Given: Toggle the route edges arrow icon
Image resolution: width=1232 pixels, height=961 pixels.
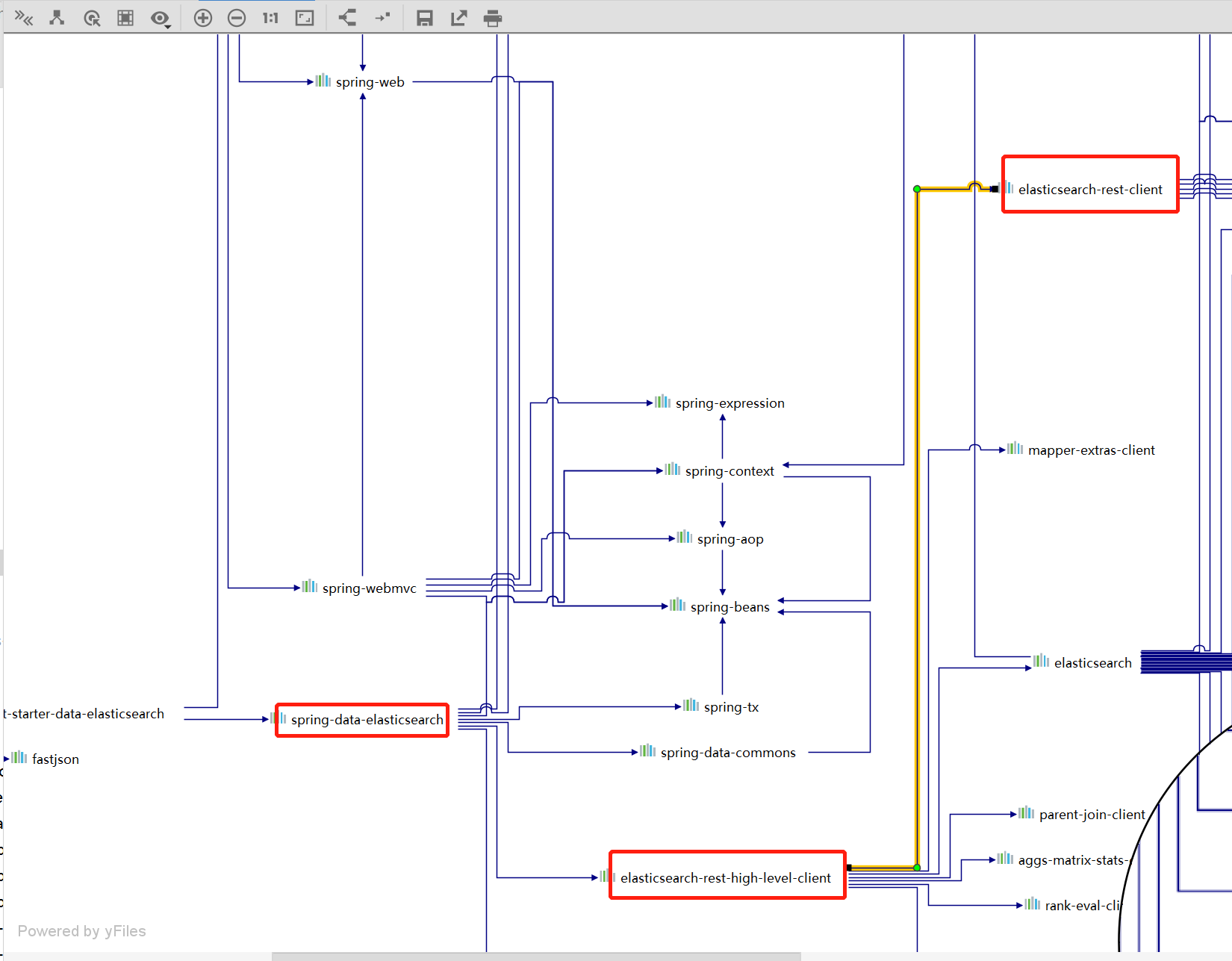Looking at the screenshot, I should pos(382,18).
